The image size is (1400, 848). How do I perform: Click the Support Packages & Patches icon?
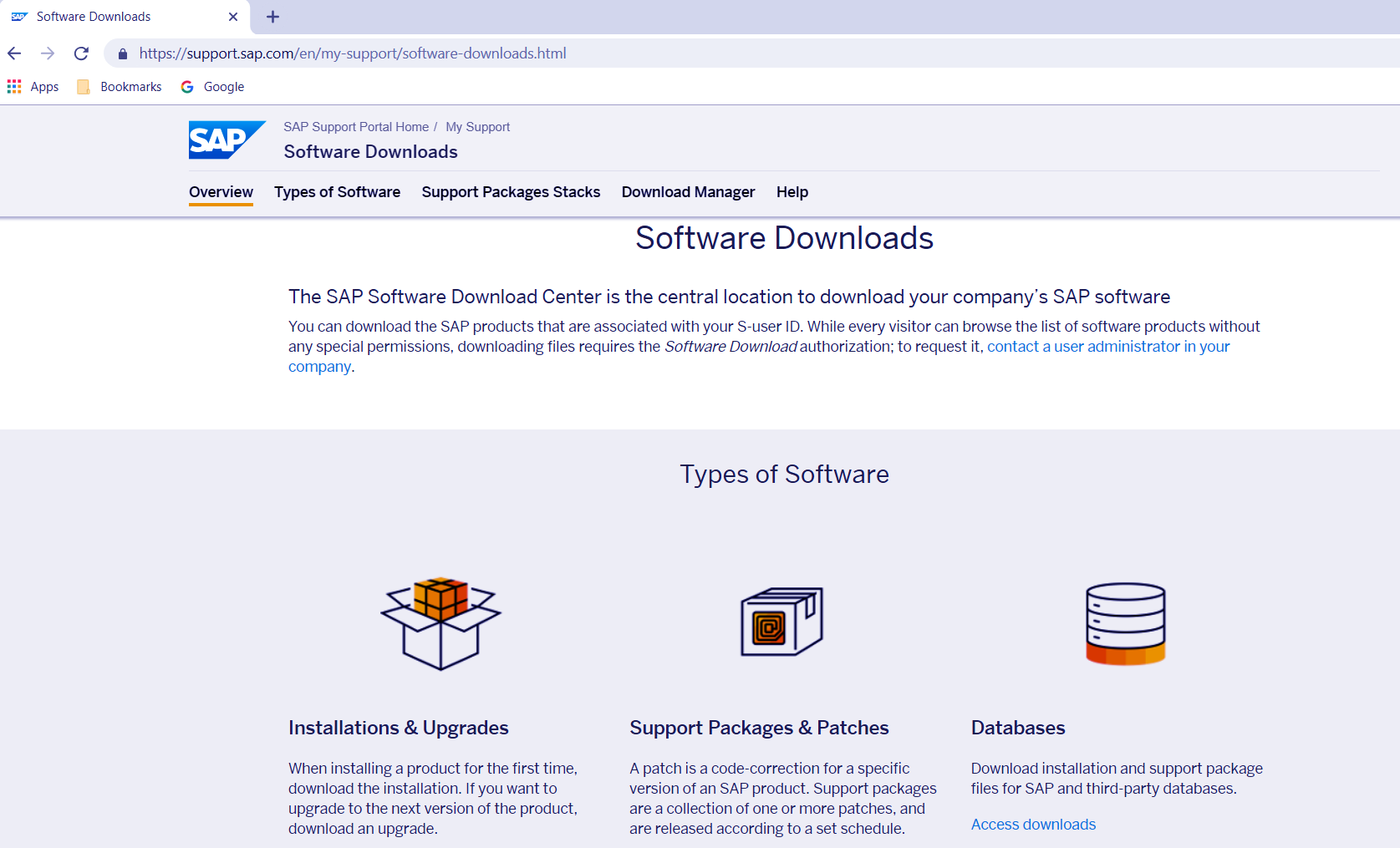pyautogui.click(x=782, y=622)
